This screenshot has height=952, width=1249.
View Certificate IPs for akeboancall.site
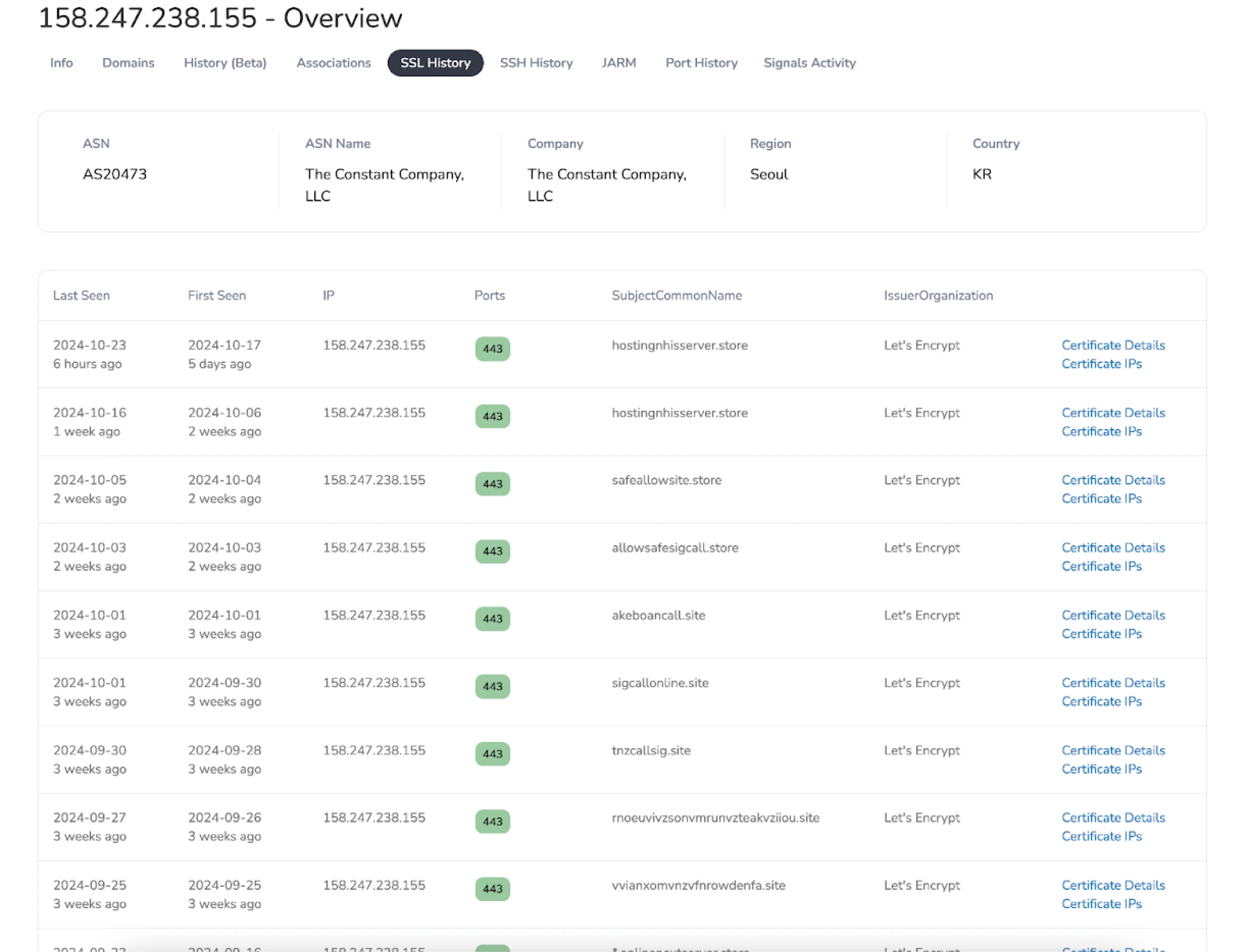pos(1102,634)
